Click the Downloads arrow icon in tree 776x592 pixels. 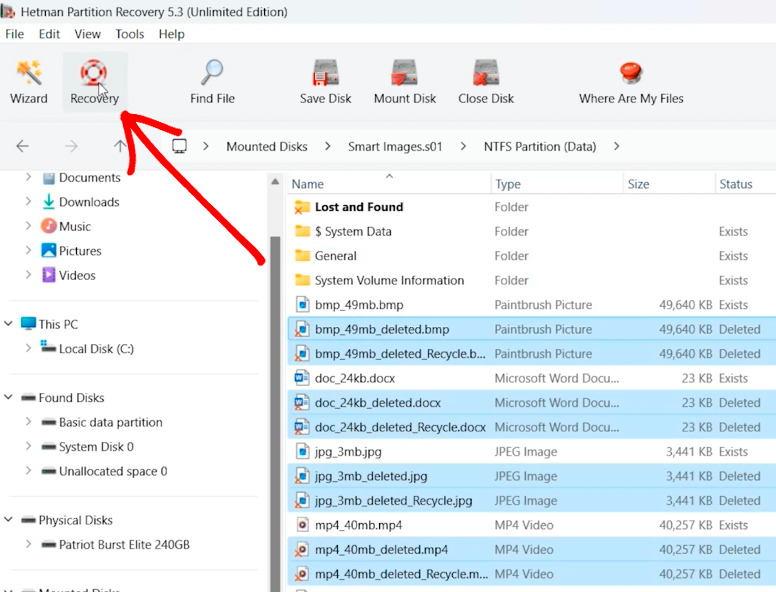click(48, 201)
